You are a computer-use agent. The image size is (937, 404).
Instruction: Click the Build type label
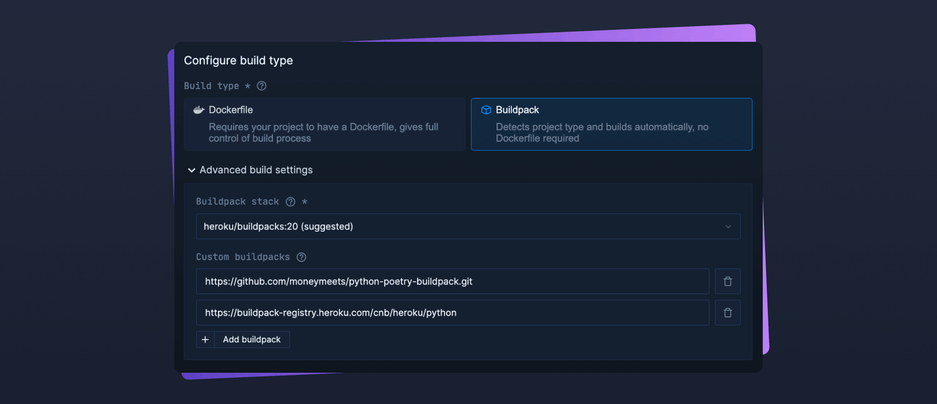[x=212, y=85]
